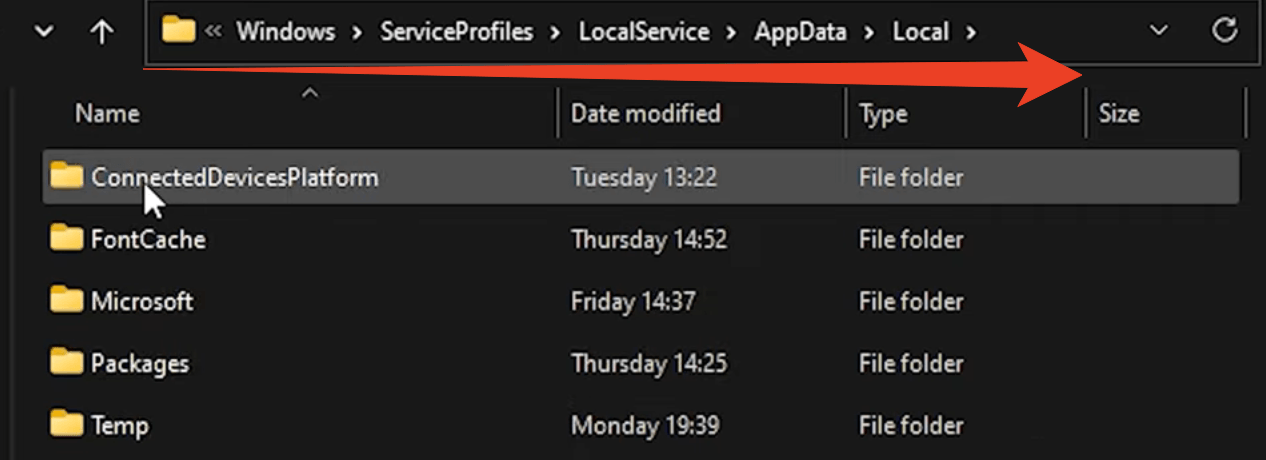
Task: Click the folder icon in address bar
Action: pos(179,31)
